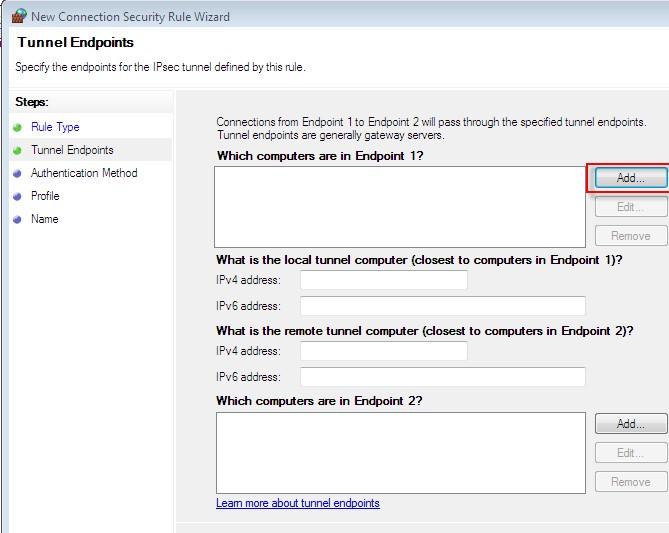The width and height of the screenshot is (669, 533).
Task: Select the Tunnel Endpoints step
Action: [72, 150]
